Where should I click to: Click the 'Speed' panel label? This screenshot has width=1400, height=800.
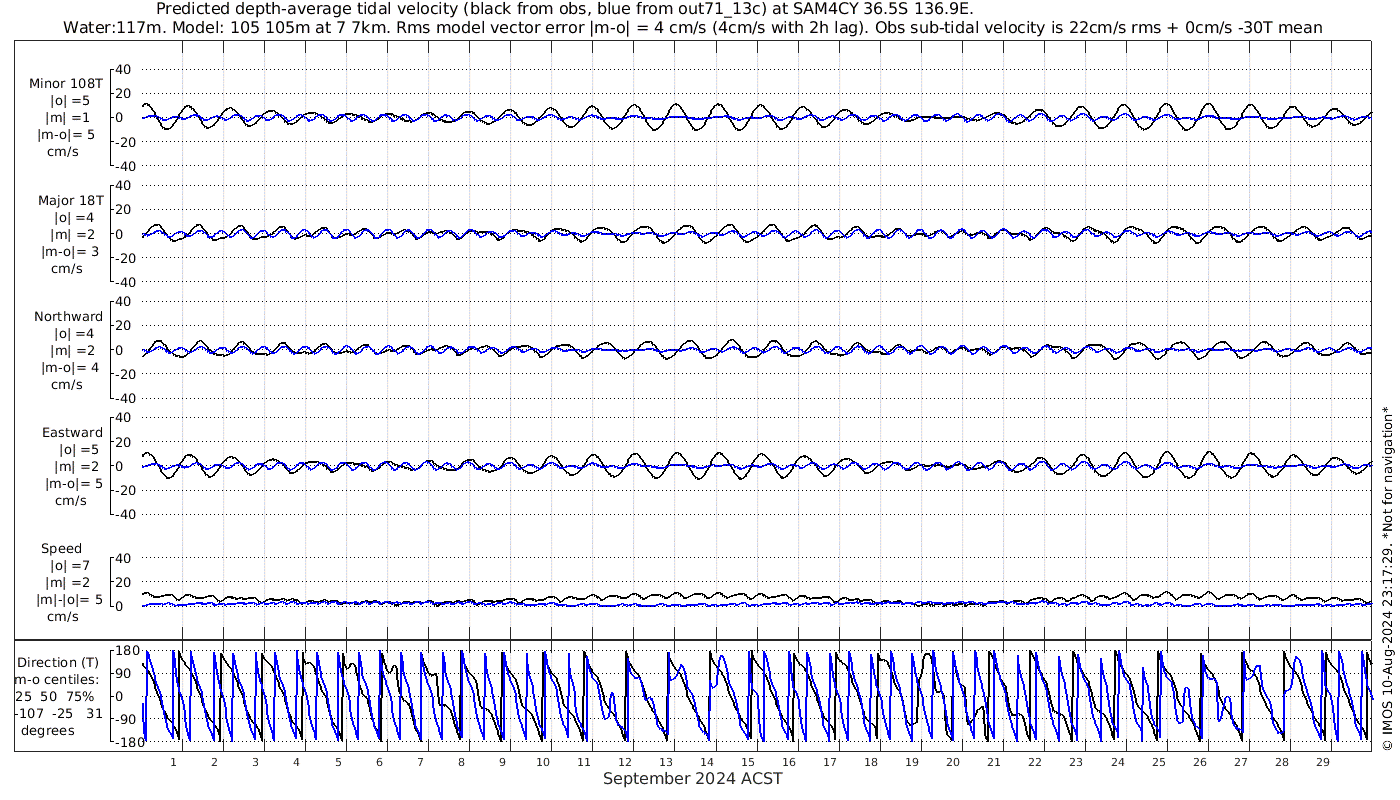(x=61, y=549)
